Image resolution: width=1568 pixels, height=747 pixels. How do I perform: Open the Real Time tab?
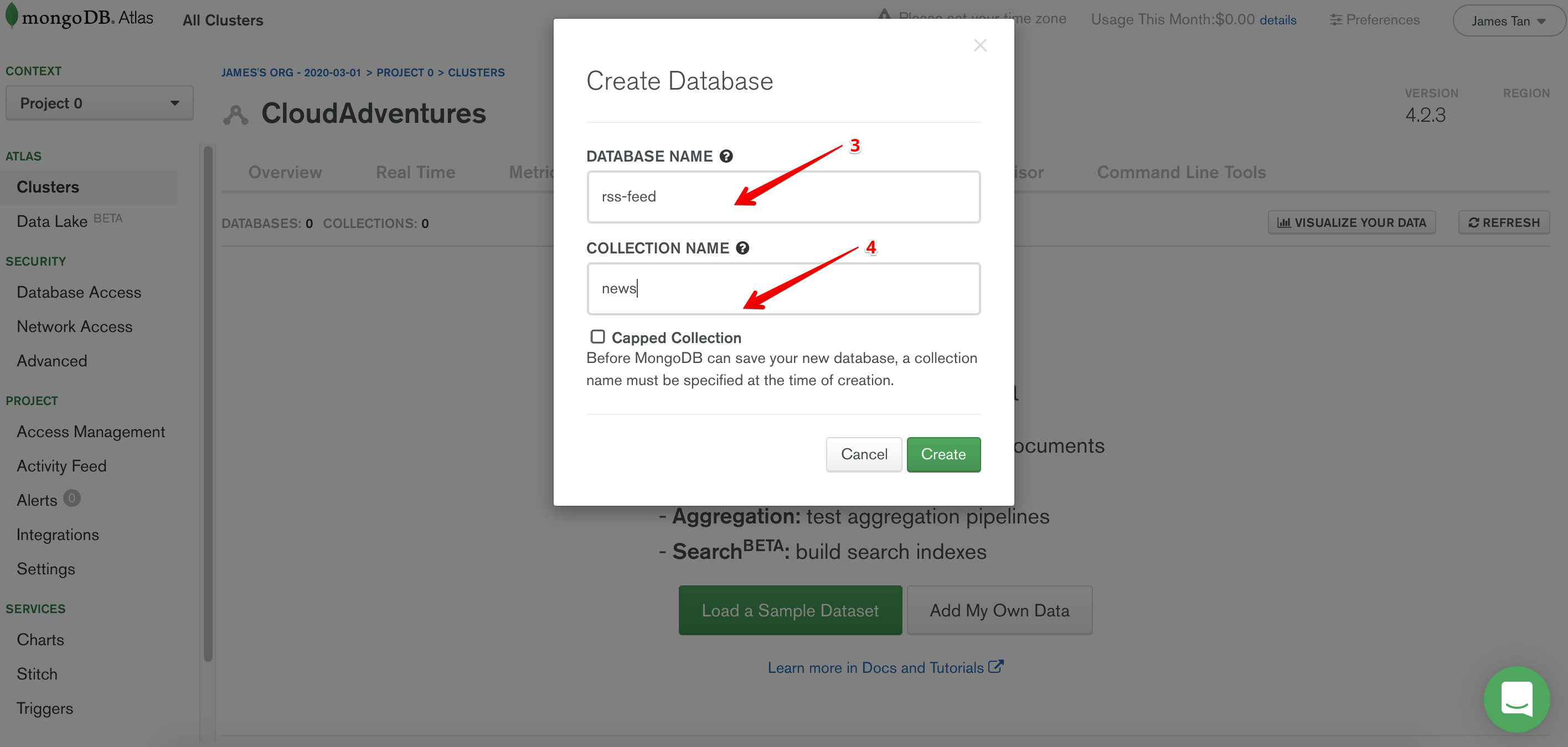[415, 172]
